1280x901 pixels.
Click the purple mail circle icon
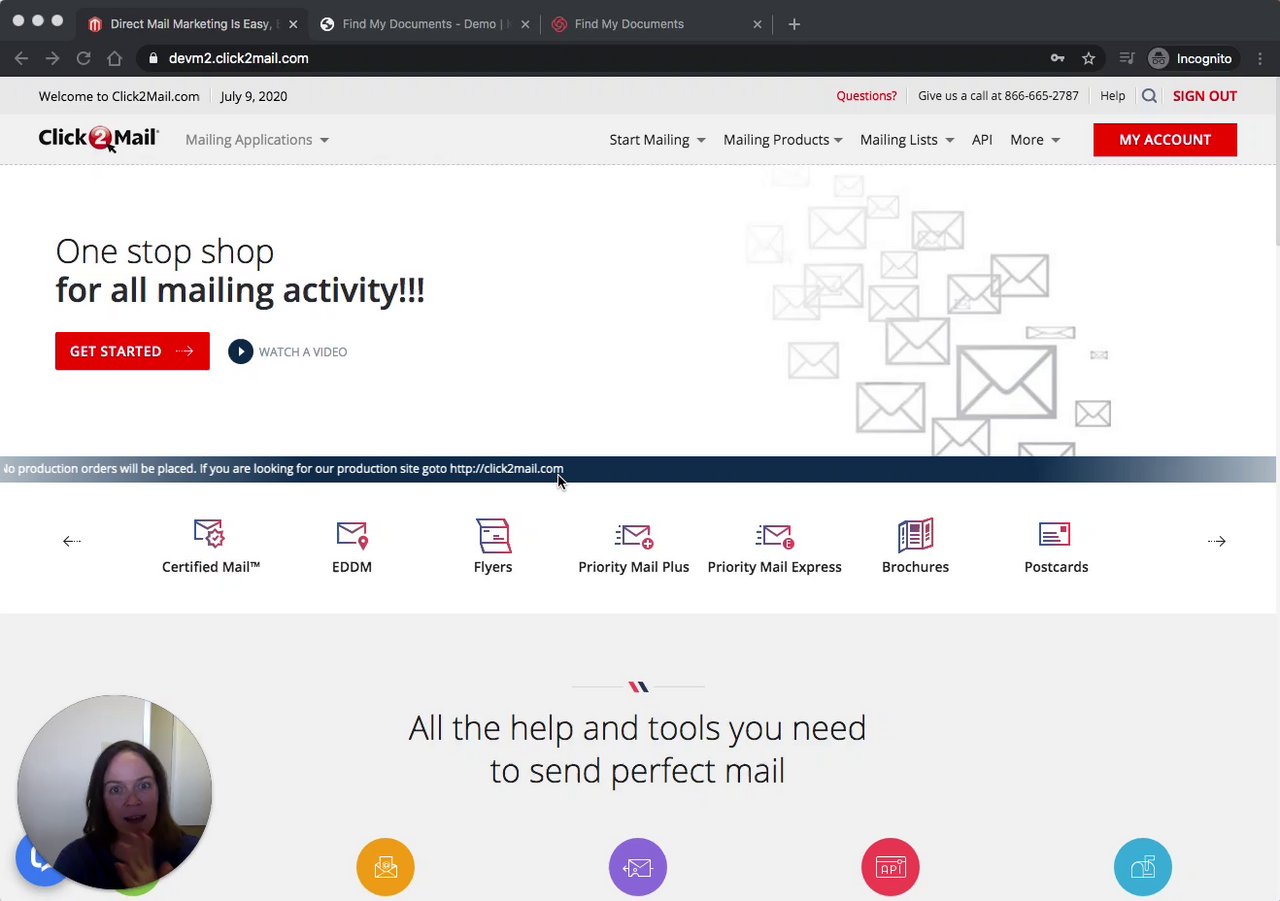click(638, 867)
